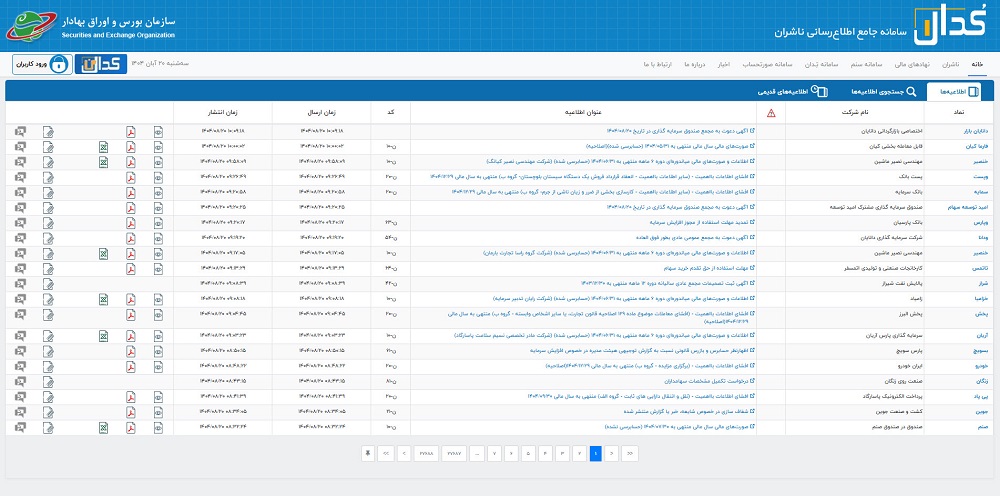Open the PDF icon in the خودرو row
The image size is (1000, 496).
[130, 367]
